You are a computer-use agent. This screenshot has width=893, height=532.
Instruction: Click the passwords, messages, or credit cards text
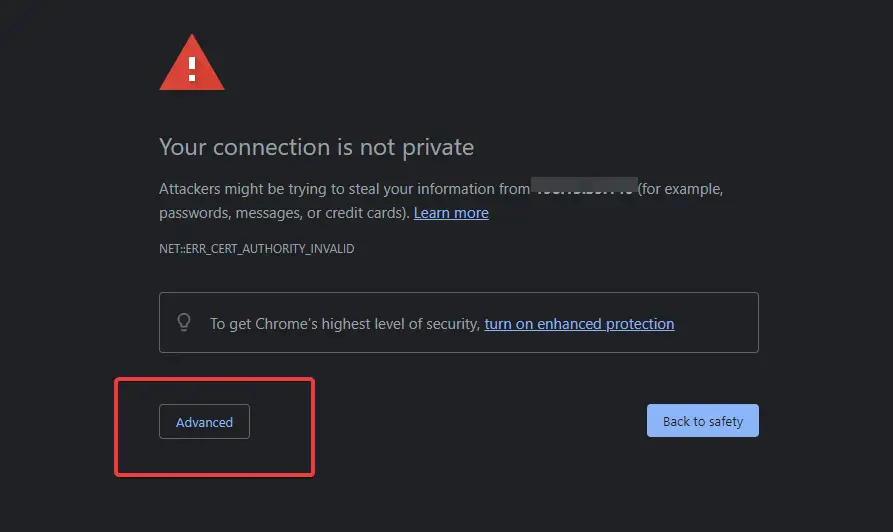[x=284, y=213]
